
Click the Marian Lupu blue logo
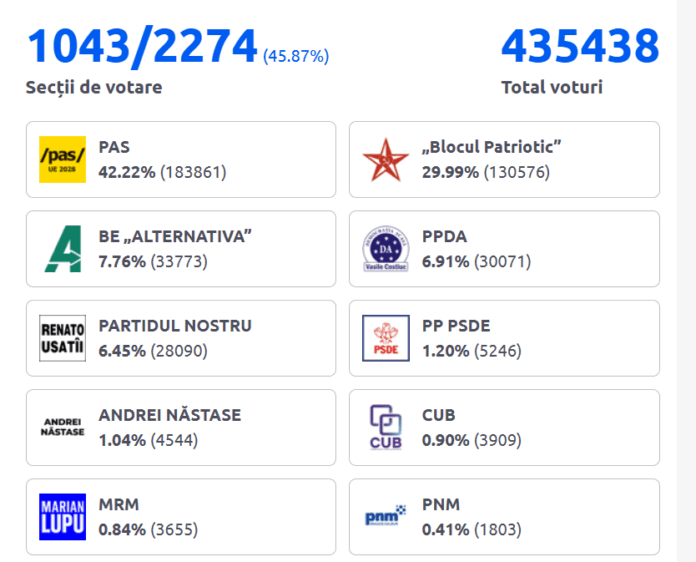pos(62,516)
